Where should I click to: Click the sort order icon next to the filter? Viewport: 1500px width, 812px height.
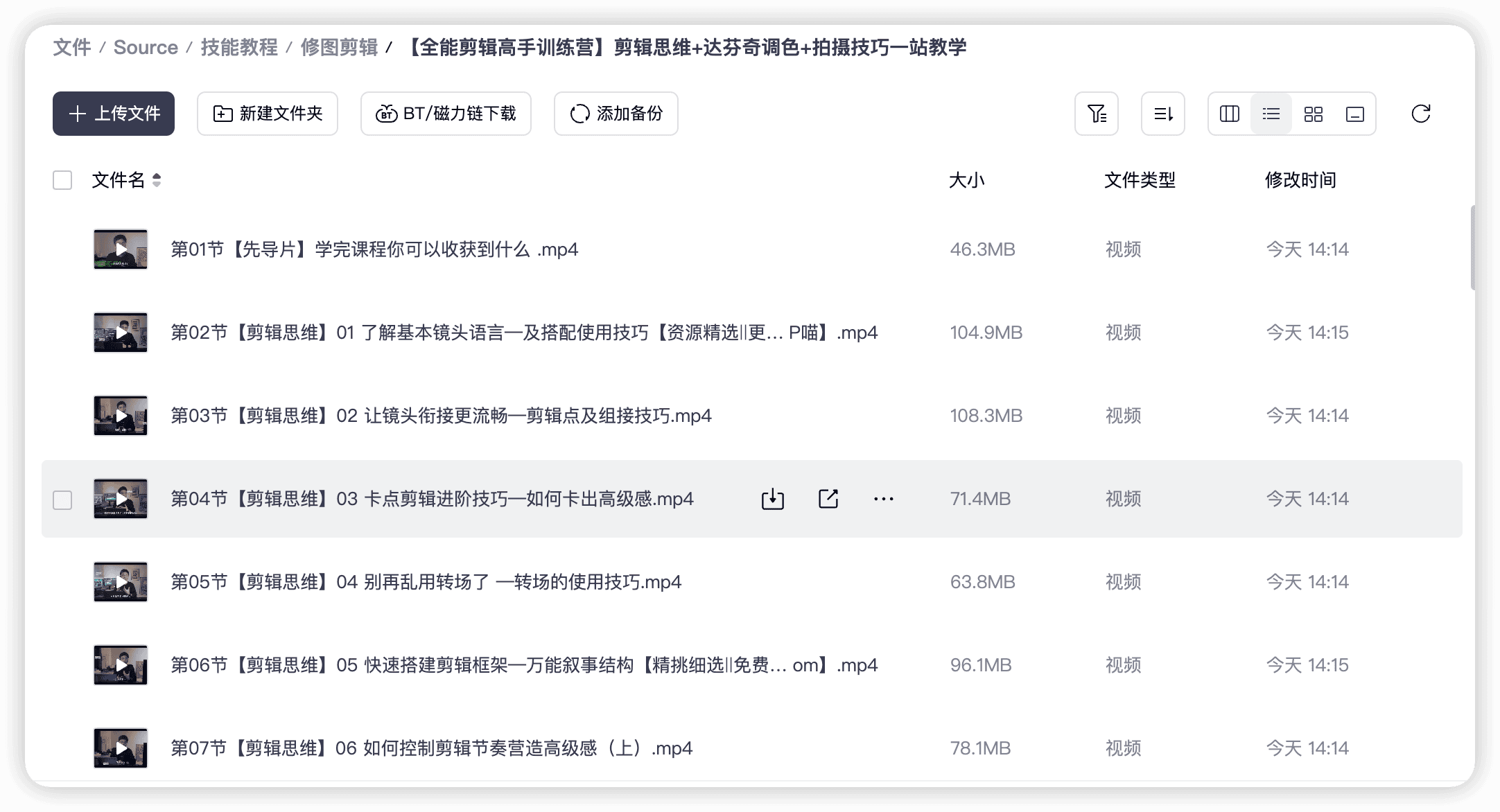click(x=1163, y=114)
